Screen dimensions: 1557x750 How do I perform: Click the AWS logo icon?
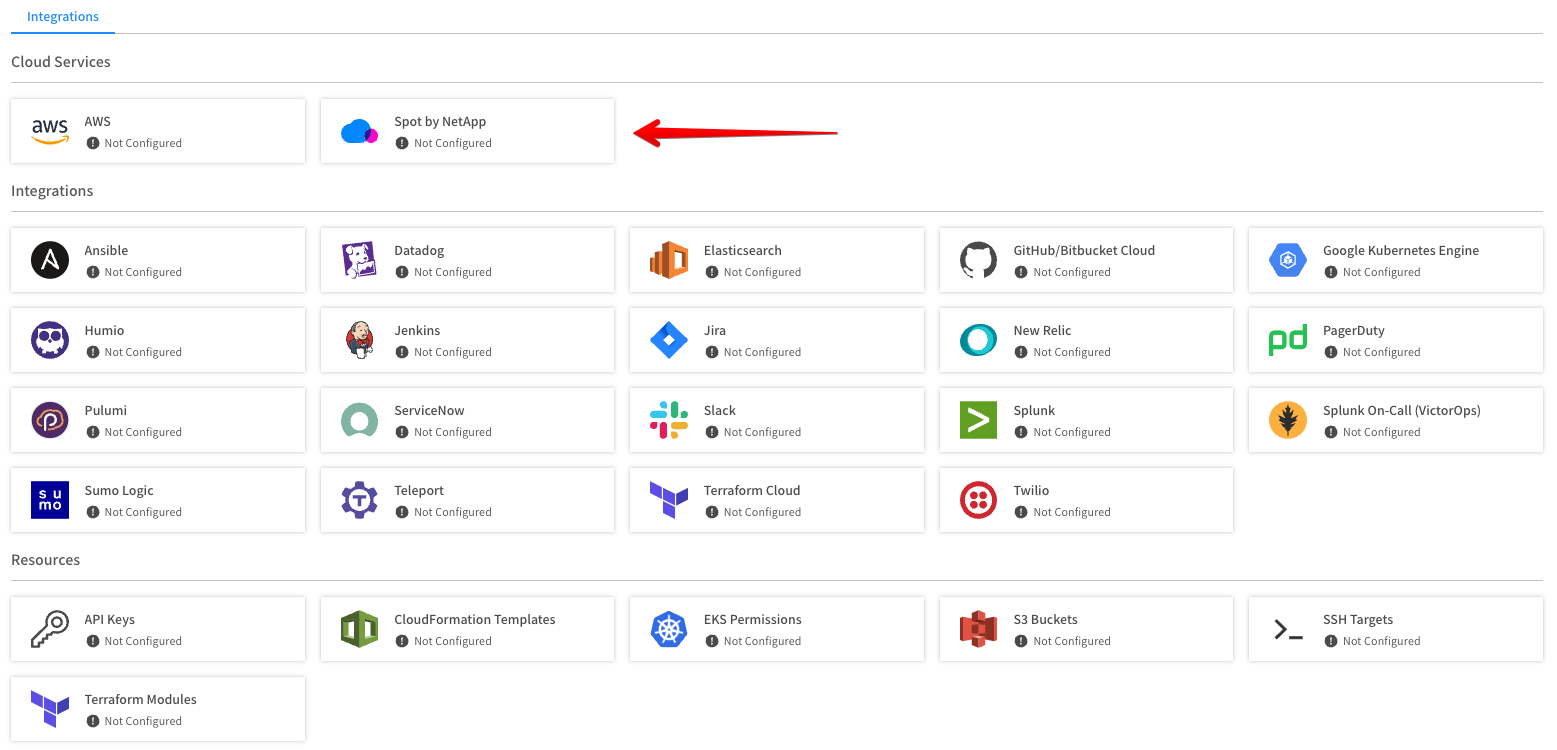(x=50, y=131)
